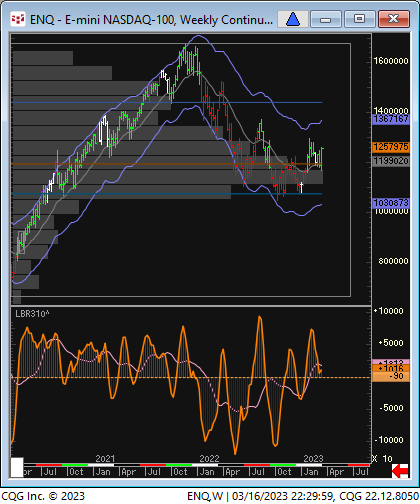Click the 2022 year label on time axis
Viewport: 420px width, 504px height.
point(209,459)
